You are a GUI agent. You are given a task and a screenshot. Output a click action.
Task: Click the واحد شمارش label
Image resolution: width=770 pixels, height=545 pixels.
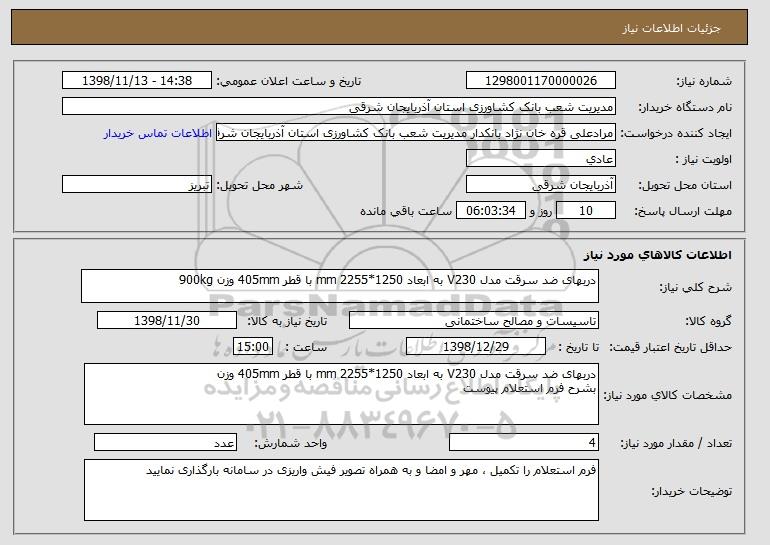point(290,443)
